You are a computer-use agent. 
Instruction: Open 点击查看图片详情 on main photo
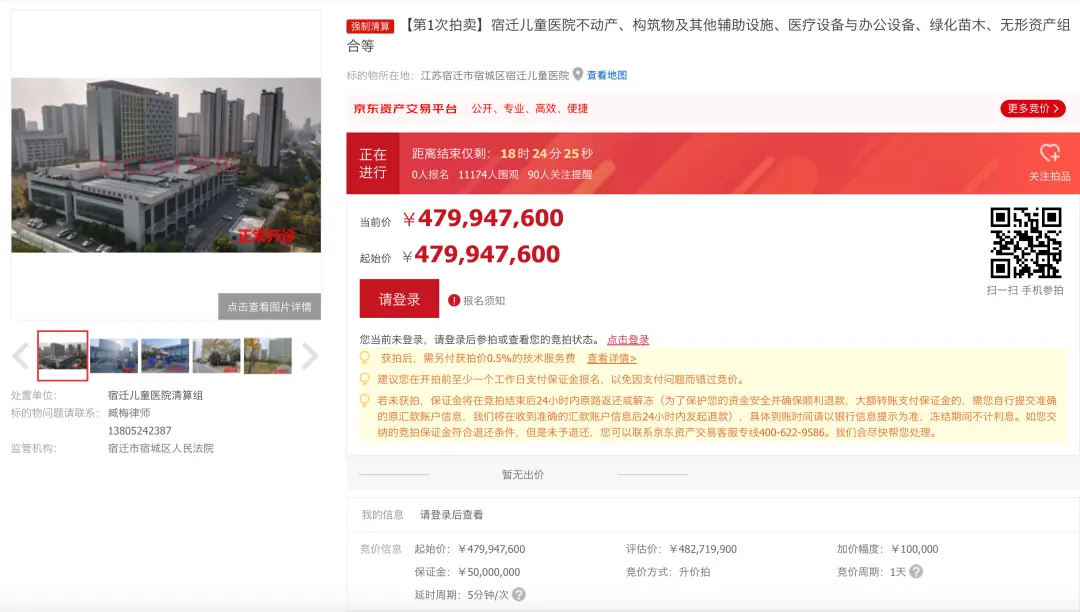point(269,307)
